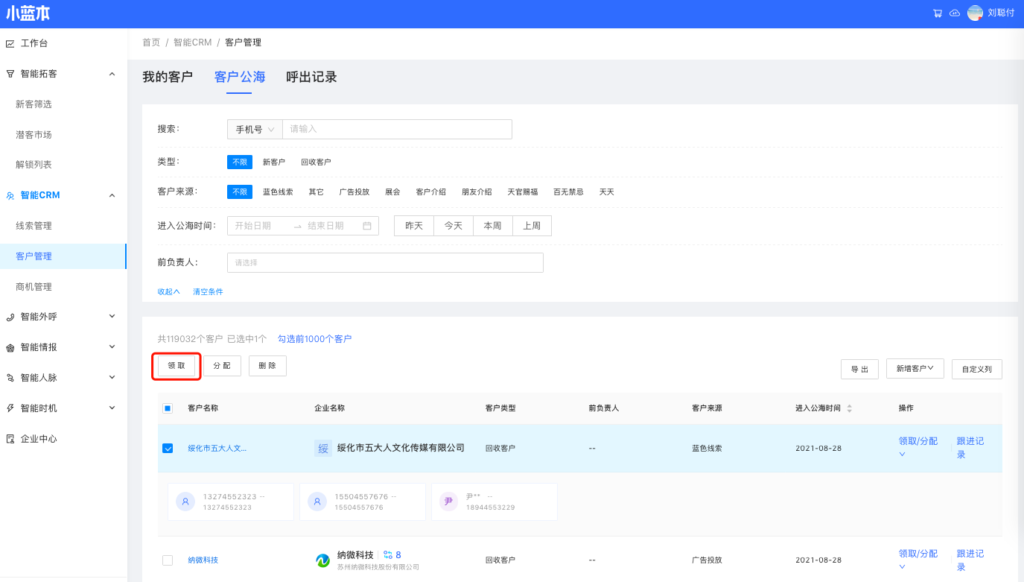Click the sort icon beside 进入公海时间

(850, 408)
